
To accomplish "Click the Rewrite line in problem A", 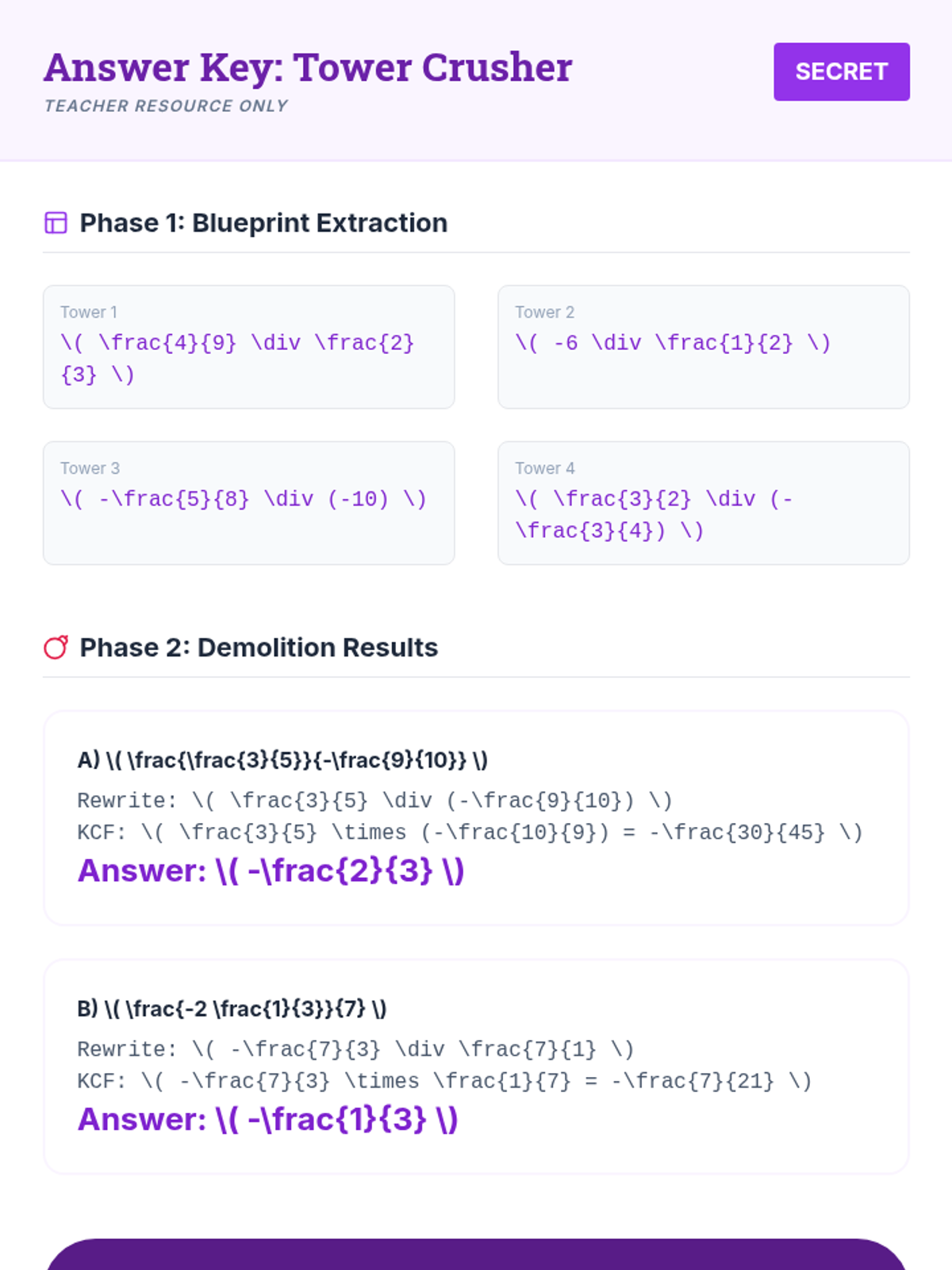I will [374, 800].
